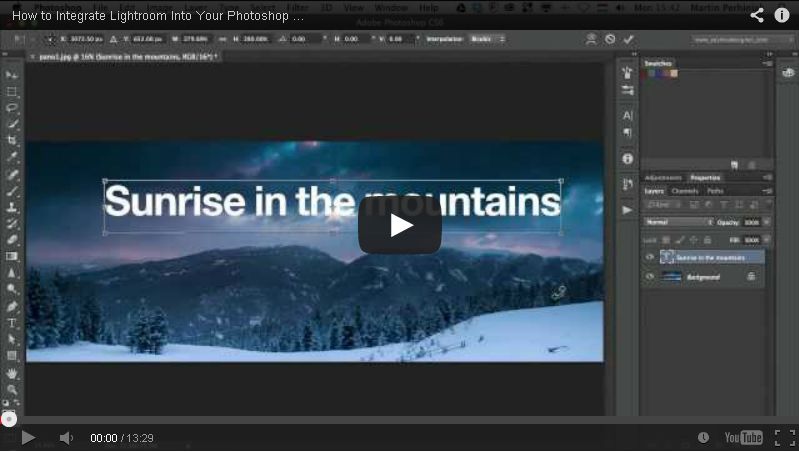Open the Fill slider arrow
Image resolution: width=799 pixels, height=452 pixels.
767,240
